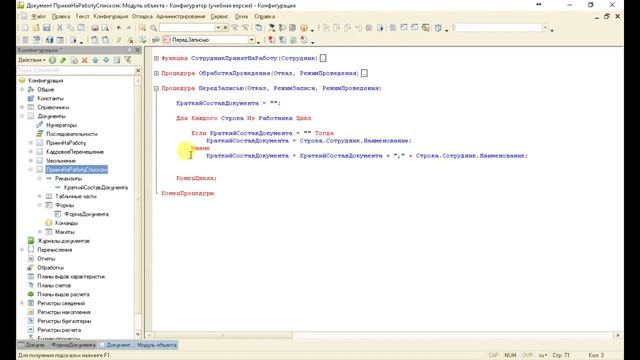Click the filter funnel icon in tree toolbar
This screenshot has height=360, width=640.
128,60
